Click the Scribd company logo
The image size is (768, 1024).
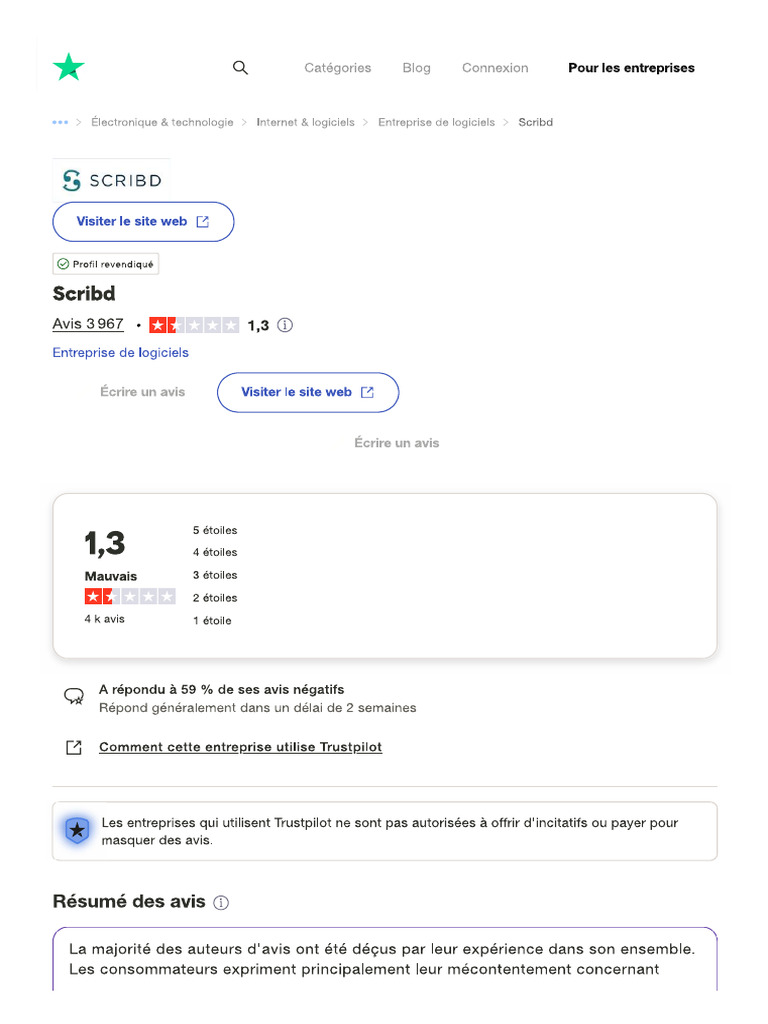(x=111, y=180)
